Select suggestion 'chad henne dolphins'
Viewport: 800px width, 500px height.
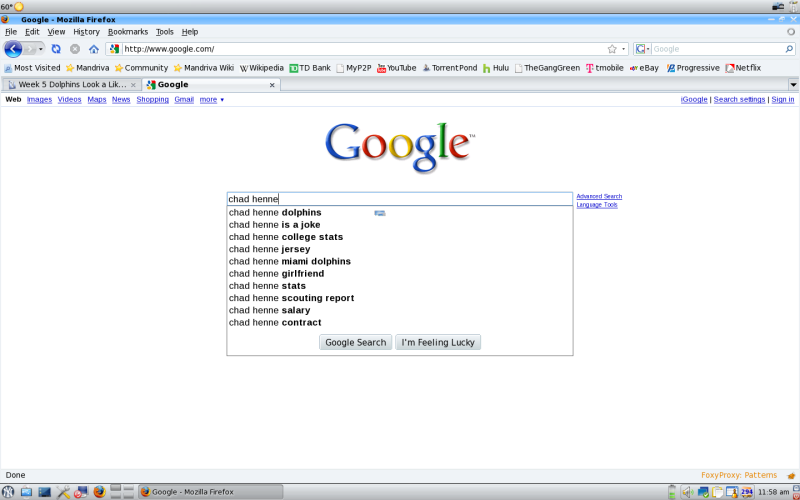[399, 213]
